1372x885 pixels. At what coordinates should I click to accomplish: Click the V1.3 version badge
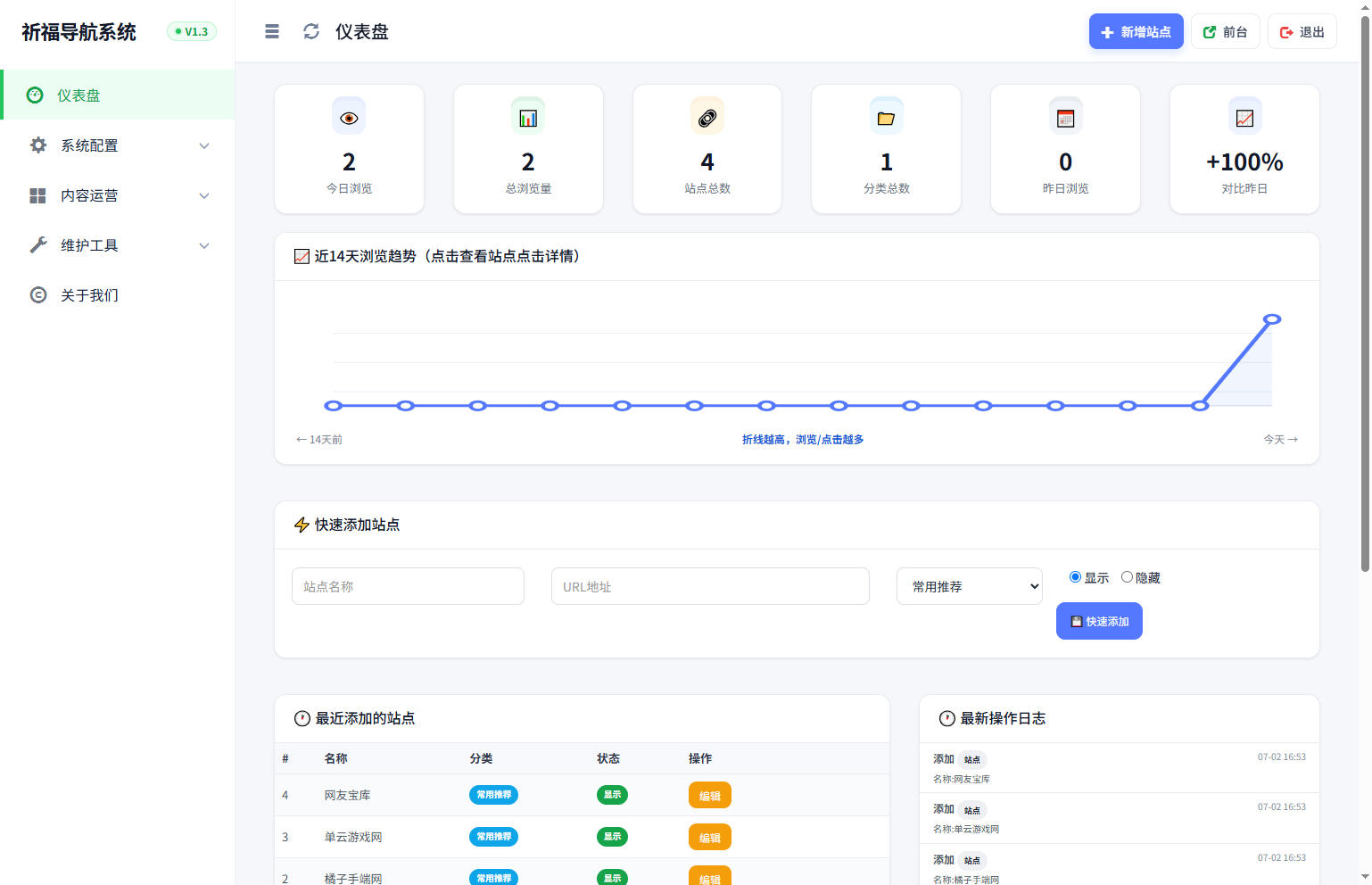click(x=192, y=31)
